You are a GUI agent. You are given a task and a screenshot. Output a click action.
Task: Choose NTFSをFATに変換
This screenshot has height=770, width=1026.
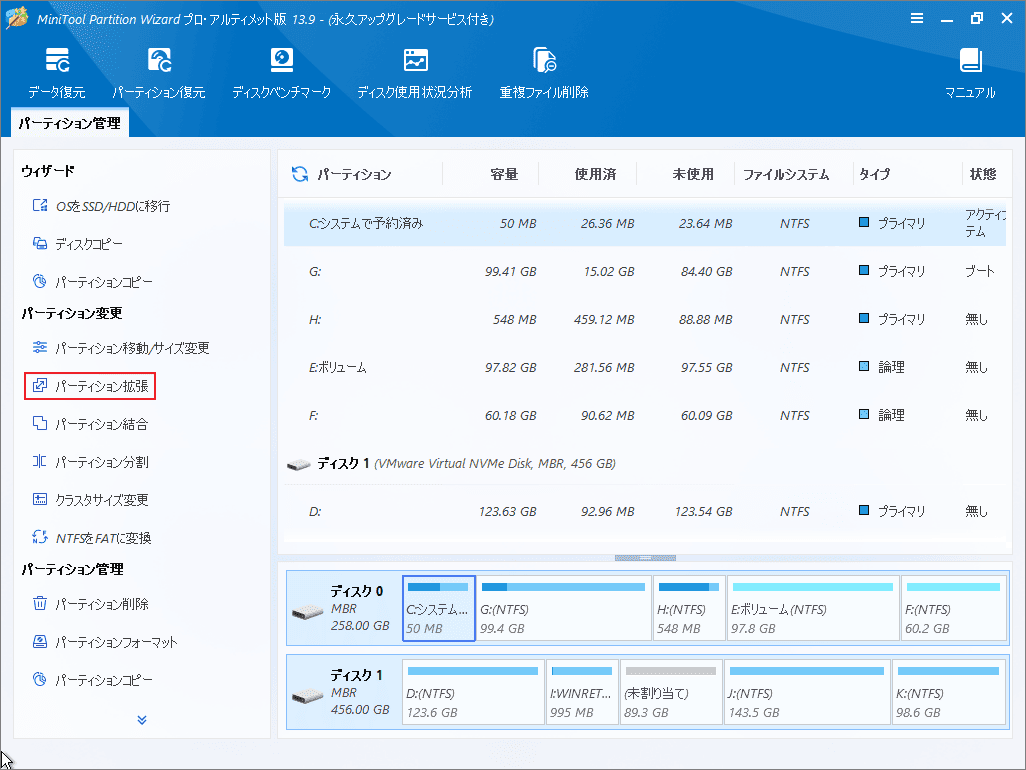(92, 538)
